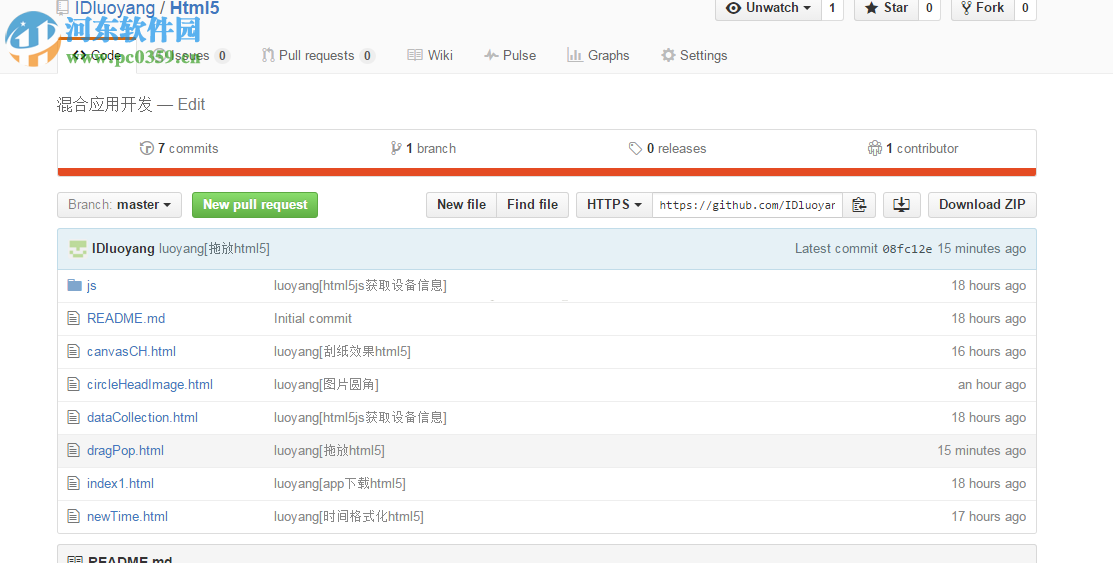The width and height of the screenshot is (1113, 563).
Task: Click the Download ZIP button
Action: (982, 204)
